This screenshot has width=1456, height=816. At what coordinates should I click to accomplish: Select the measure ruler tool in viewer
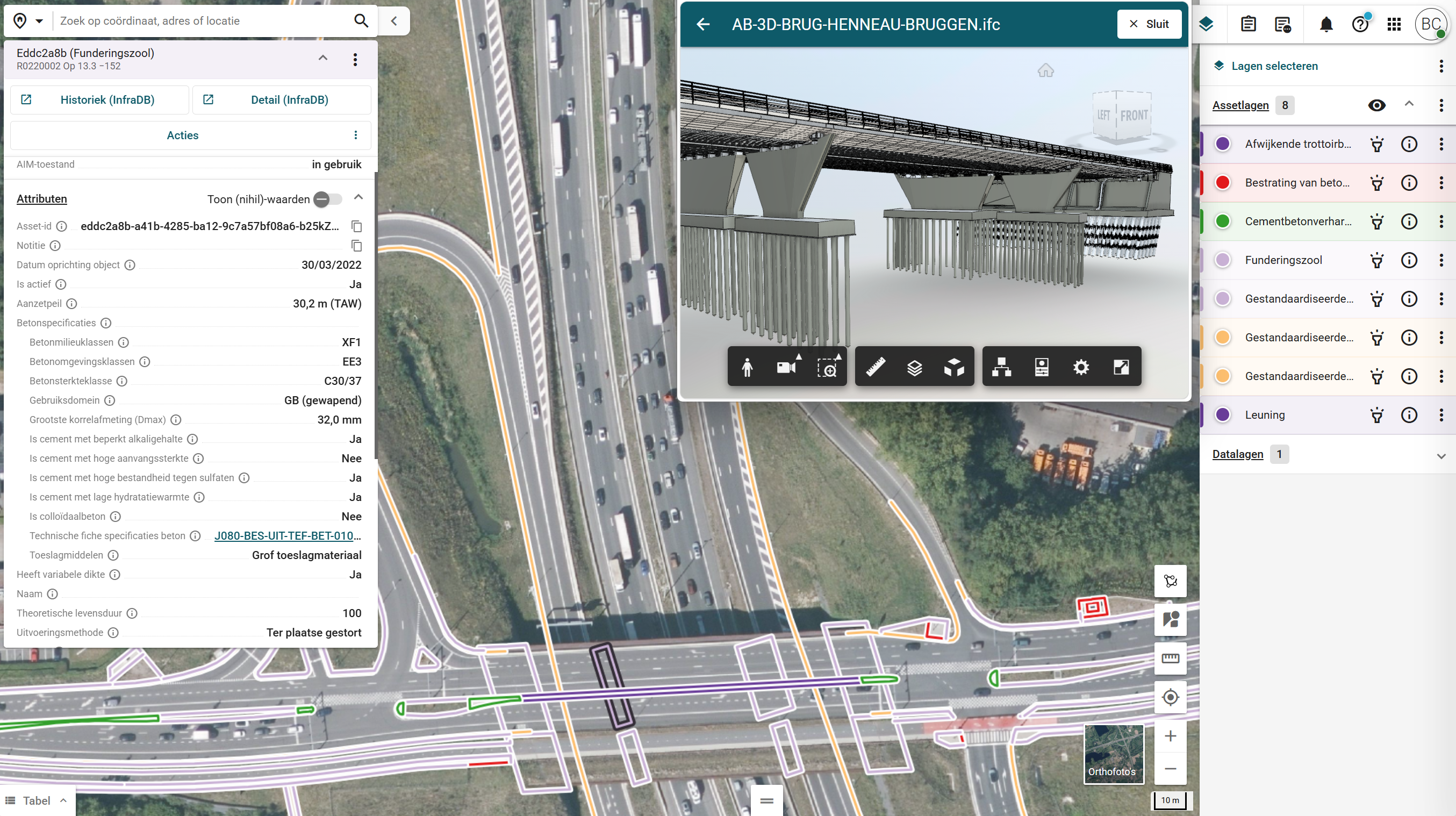876,367
